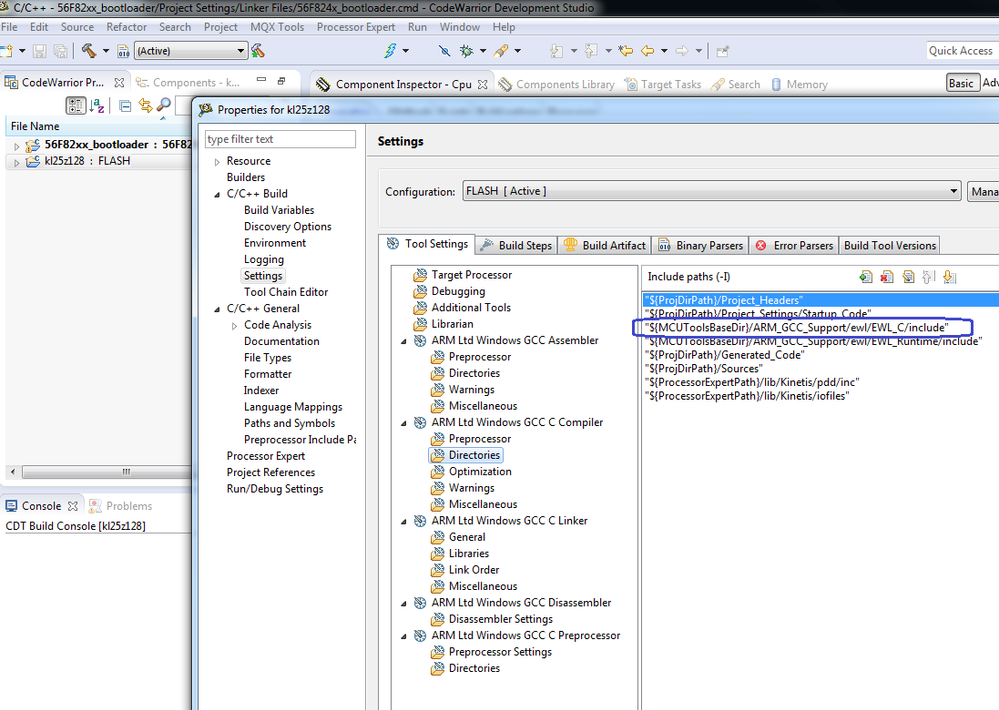The width and height of the screenshot is (999, 710).
Task: Click the binary file icon next to the build hammer
Action: pos(123,51)
